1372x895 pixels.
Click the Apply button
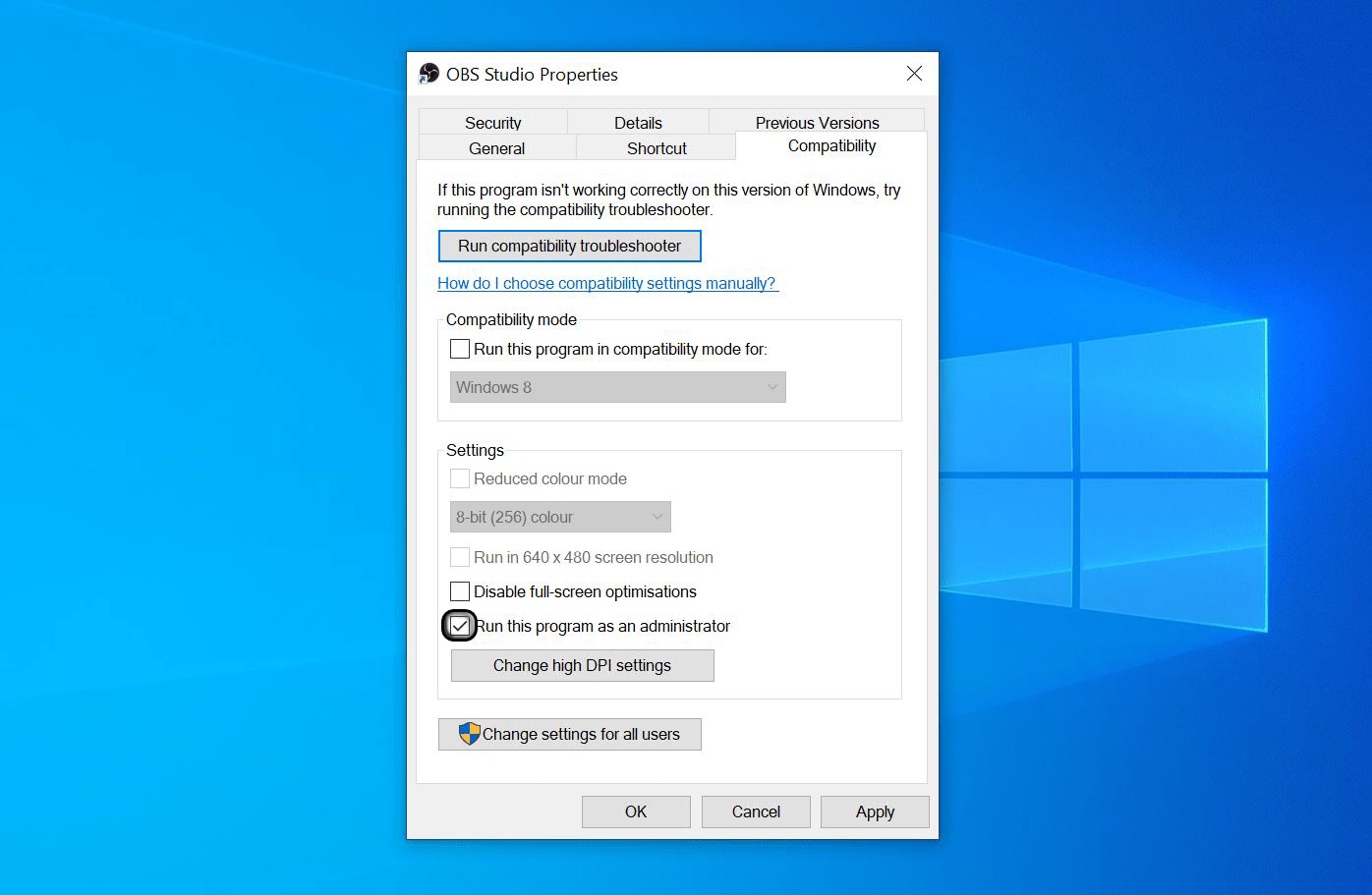875,811
